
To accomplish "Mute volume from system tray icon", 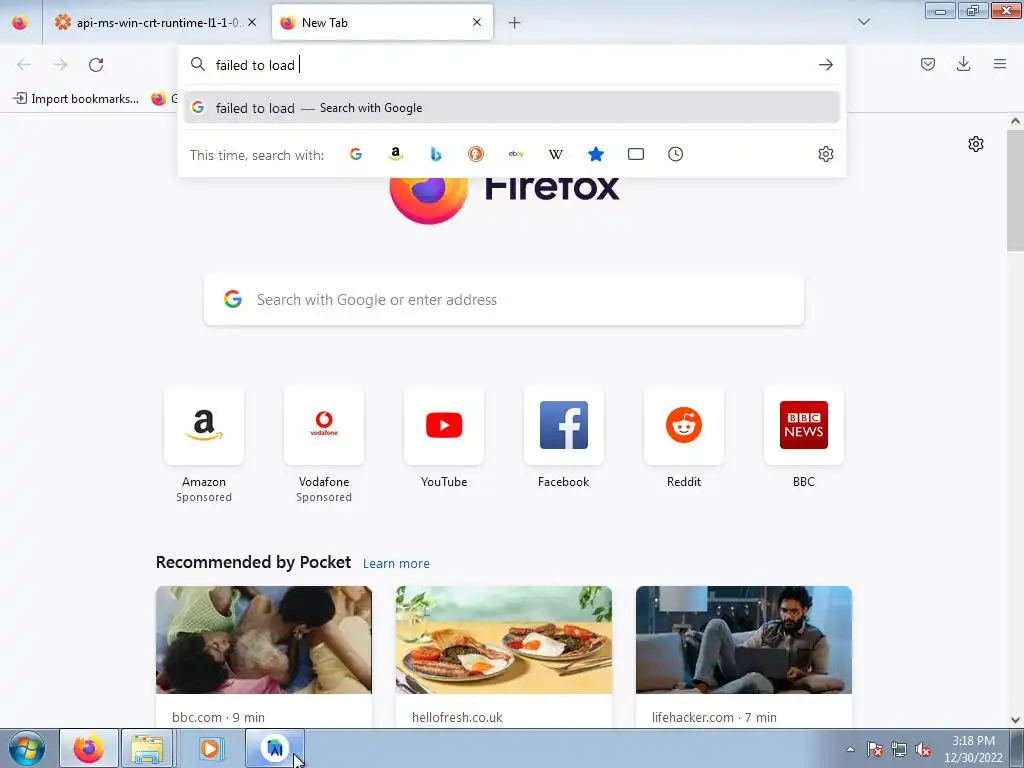I will click(923, 750).
